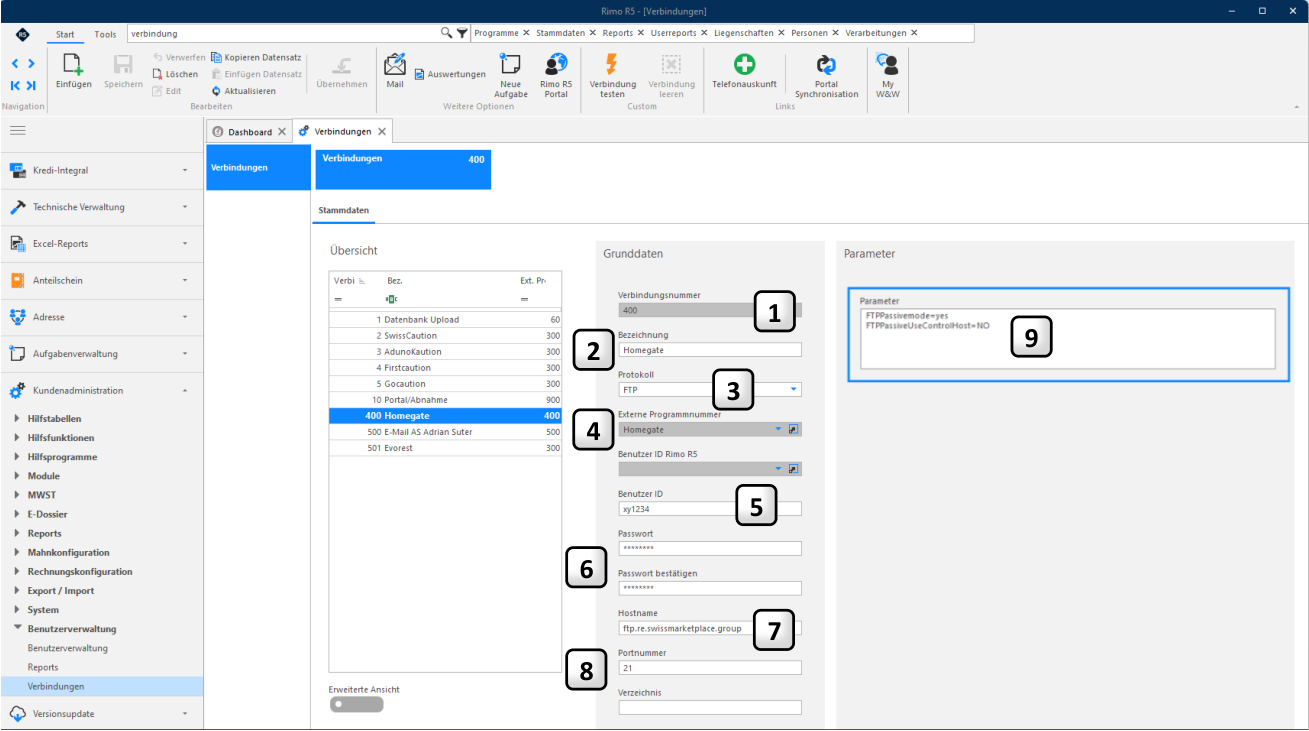Start Portal Synchronisation

point(826,75)
